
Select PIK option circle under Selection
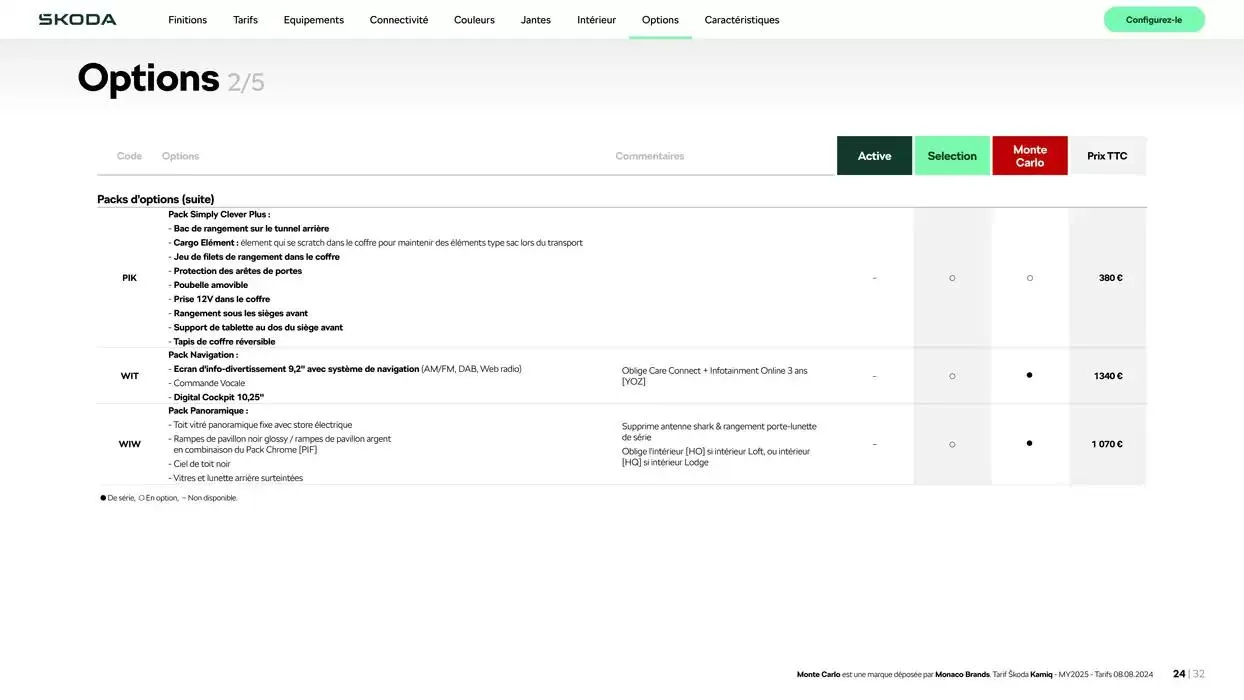[x=952, y=278]
